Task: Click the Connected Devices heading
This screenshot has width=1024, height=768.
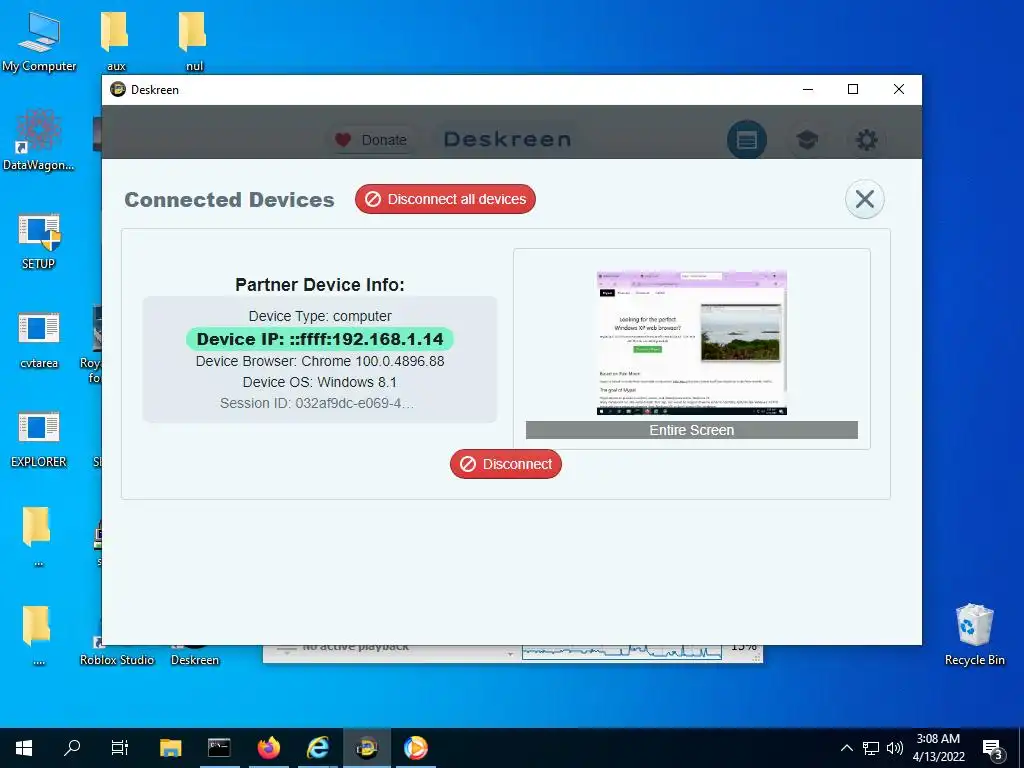Action: coord(229,199)
